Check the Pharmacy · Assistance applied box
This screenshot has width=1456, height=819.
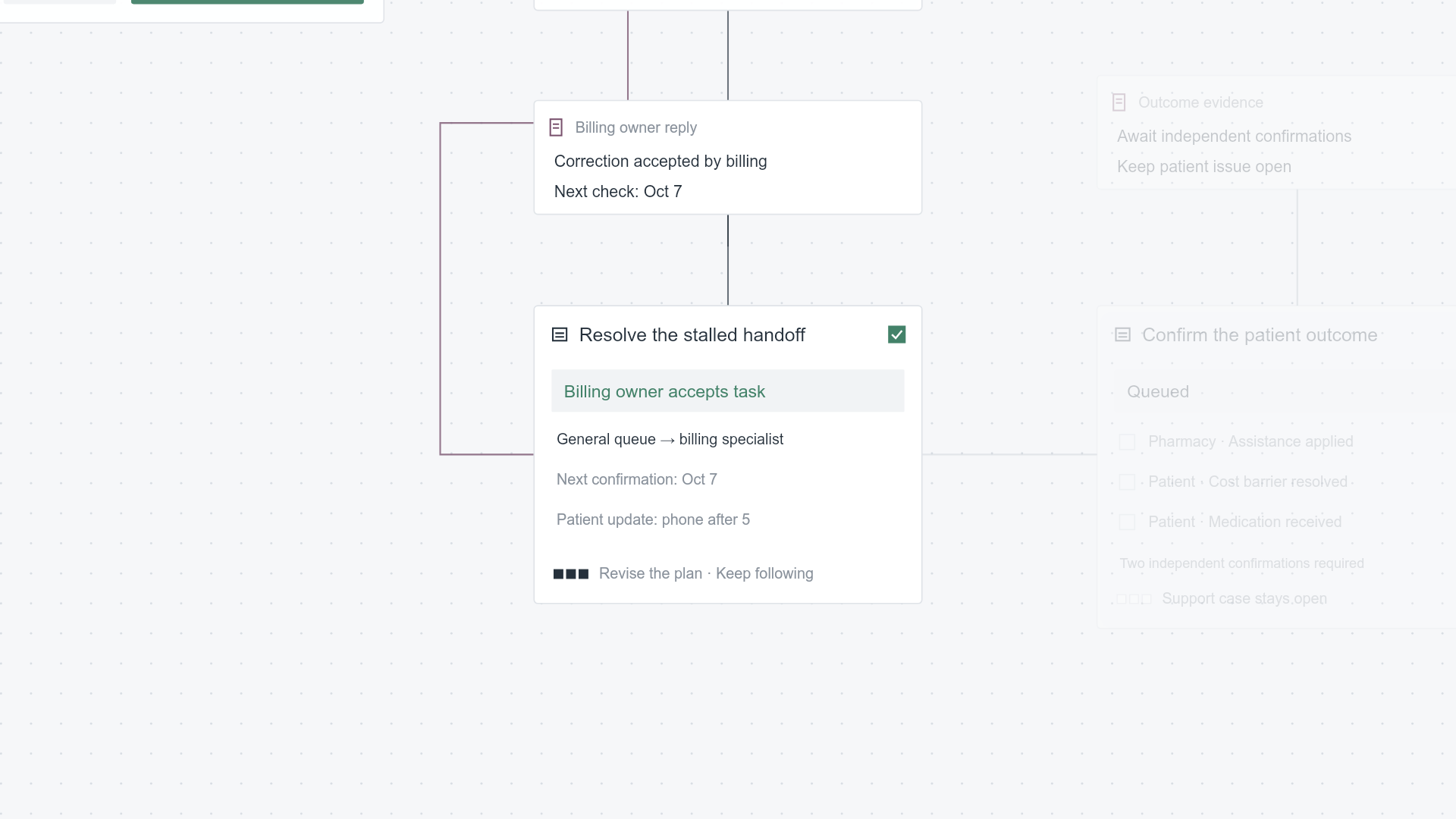[1127, 442]
